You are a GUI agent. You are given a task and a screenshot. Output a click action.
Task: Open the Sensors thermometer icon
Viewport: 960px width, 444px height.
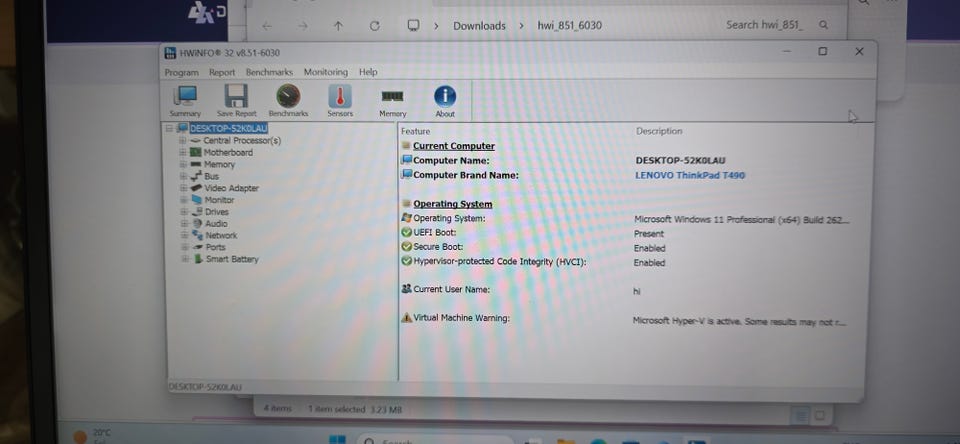coord(340,101)
